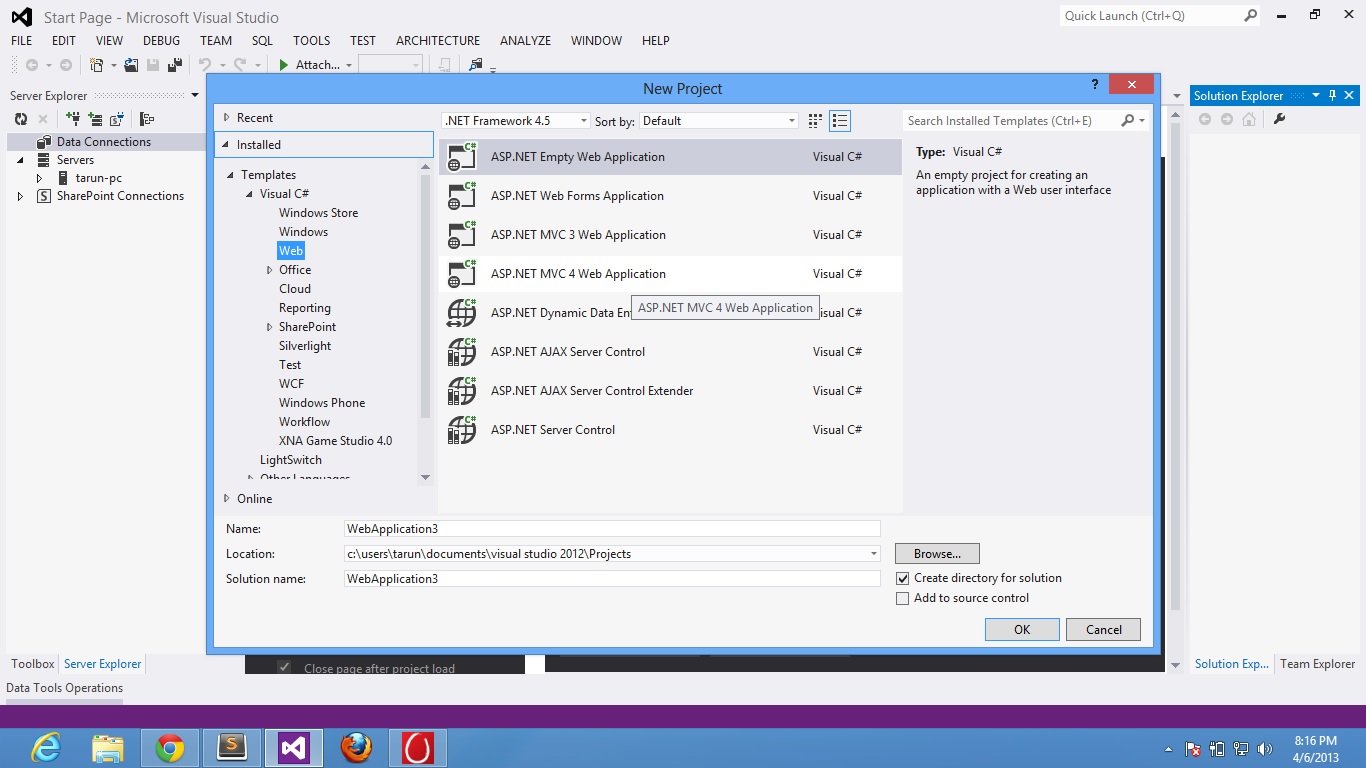Expand the SharePoint template node
The width and height of the screenshot is (1366, 768).
[270, 327]
